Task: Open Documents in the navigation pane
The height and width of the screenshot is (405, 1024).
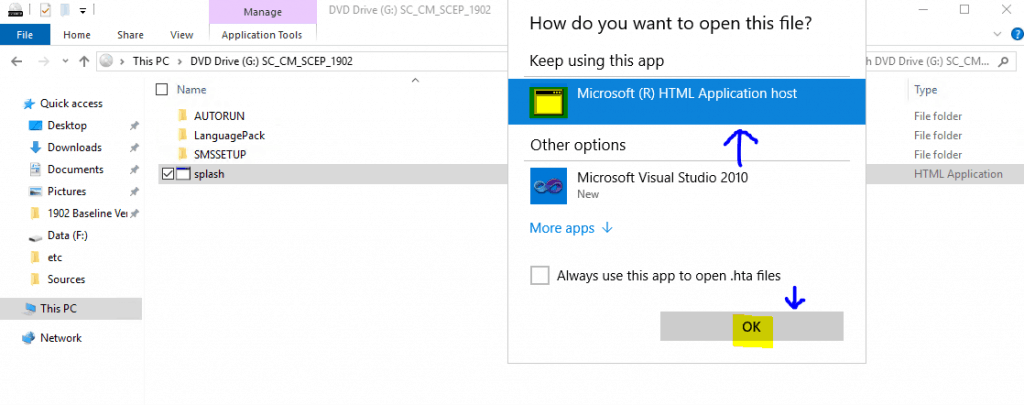Action: coord(75,169)
